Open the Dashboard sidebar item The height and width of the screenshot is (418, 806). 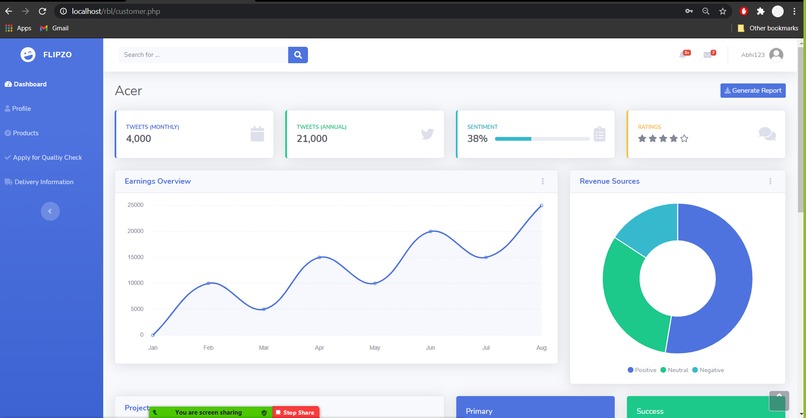26,84
